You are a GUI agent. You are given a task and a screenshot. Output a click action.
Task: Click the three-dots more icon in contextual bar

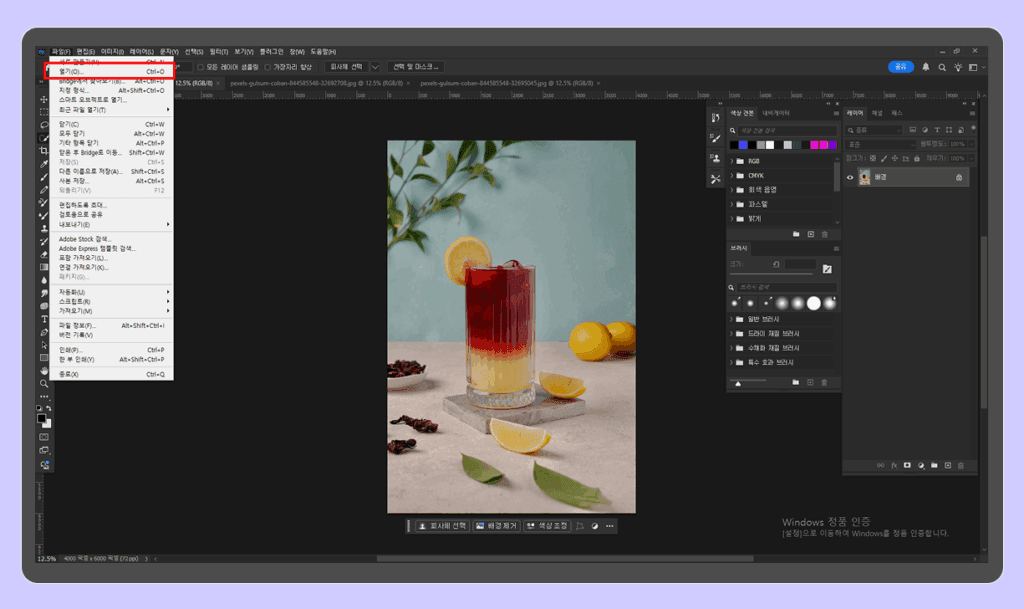(609, 526)
